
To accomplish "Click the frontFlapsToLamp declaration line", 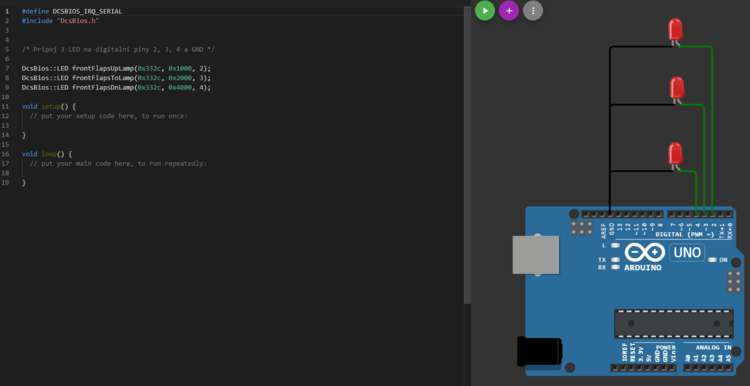I will tap(116, 78).
